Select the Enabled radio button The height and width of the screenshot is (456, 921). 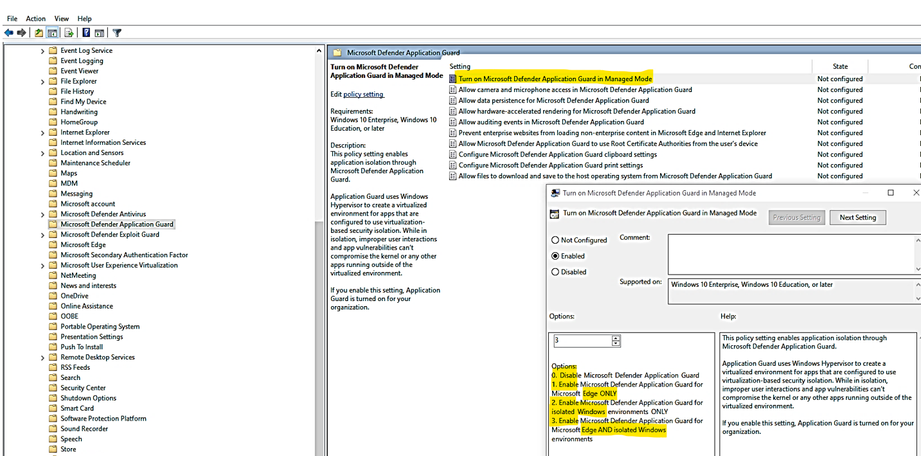(x=554, y=256)
